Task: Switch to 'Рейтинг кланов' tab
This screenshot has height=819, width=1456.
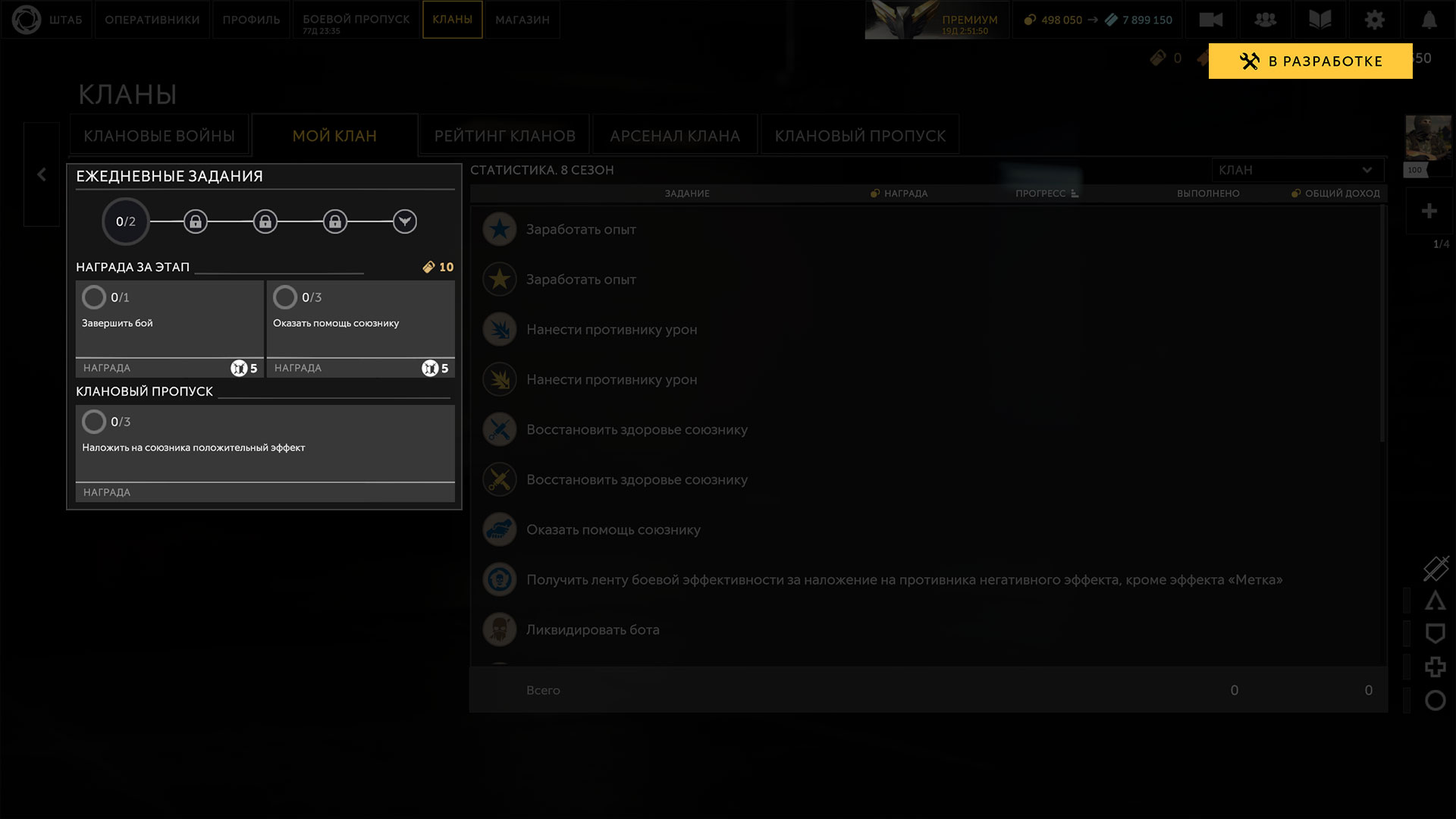Action: 504,136
